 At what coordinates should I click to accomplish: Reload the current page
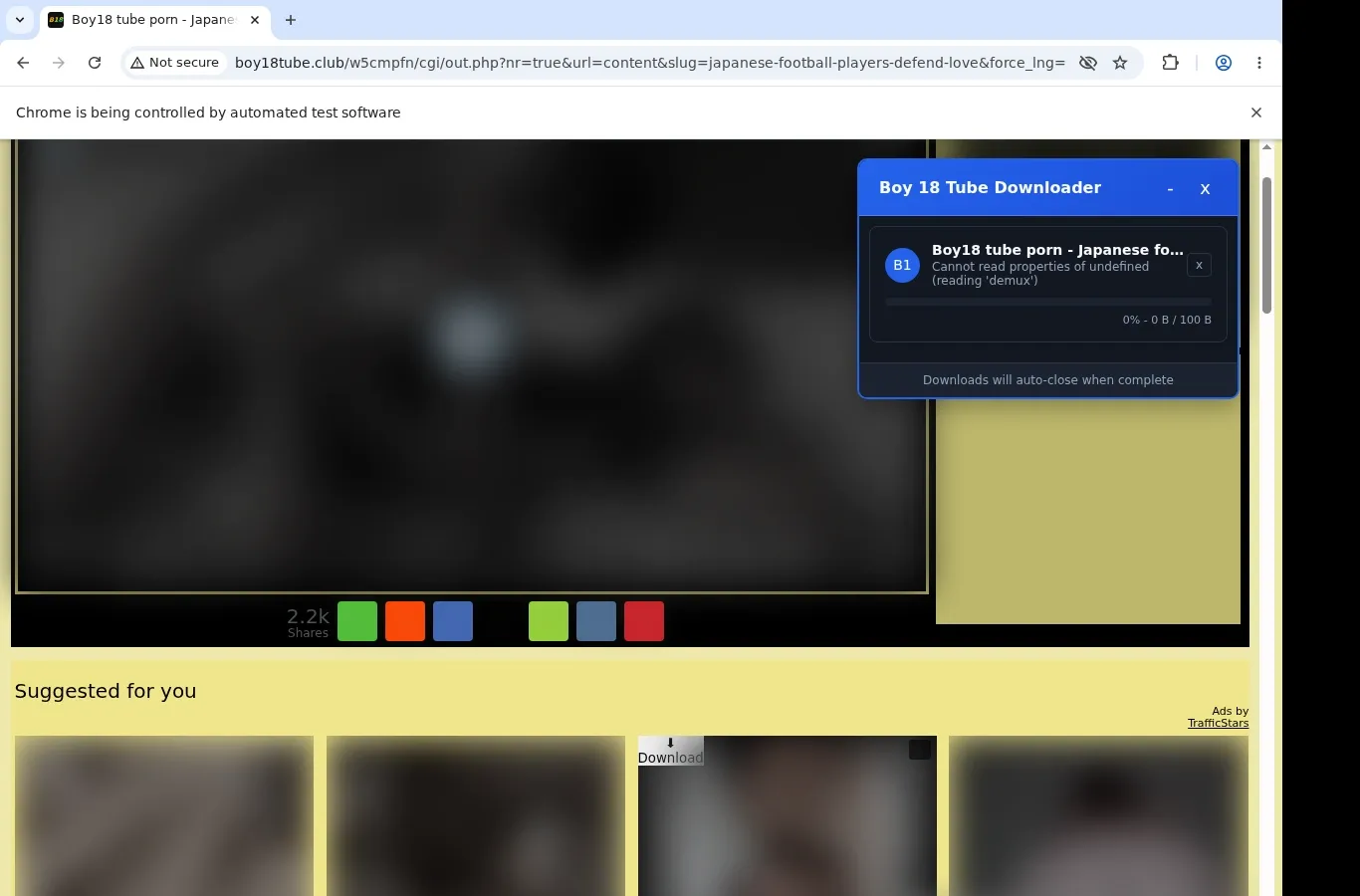95,63
